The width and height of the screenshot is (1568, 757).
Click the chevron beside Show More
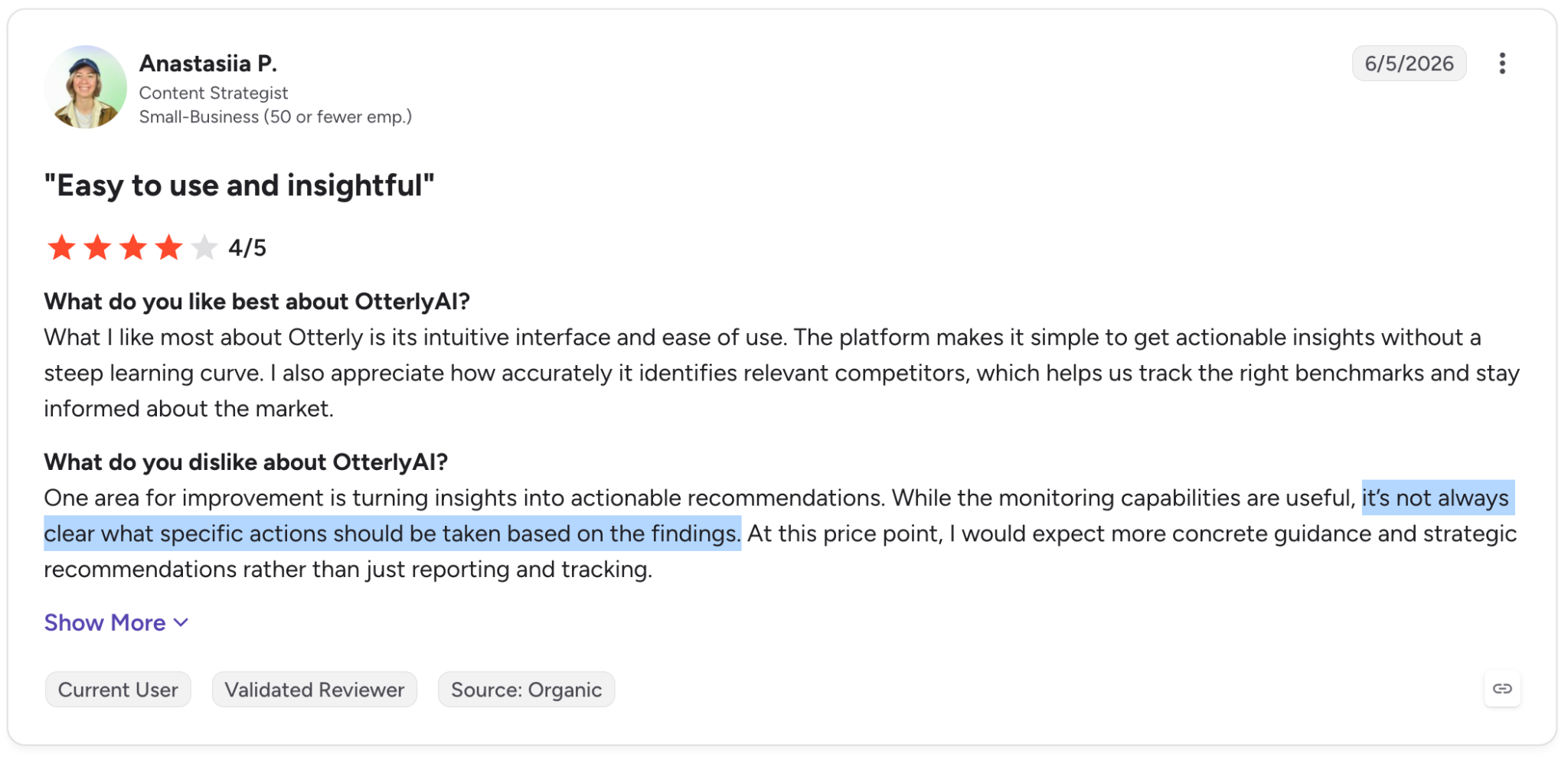point(181,623)
